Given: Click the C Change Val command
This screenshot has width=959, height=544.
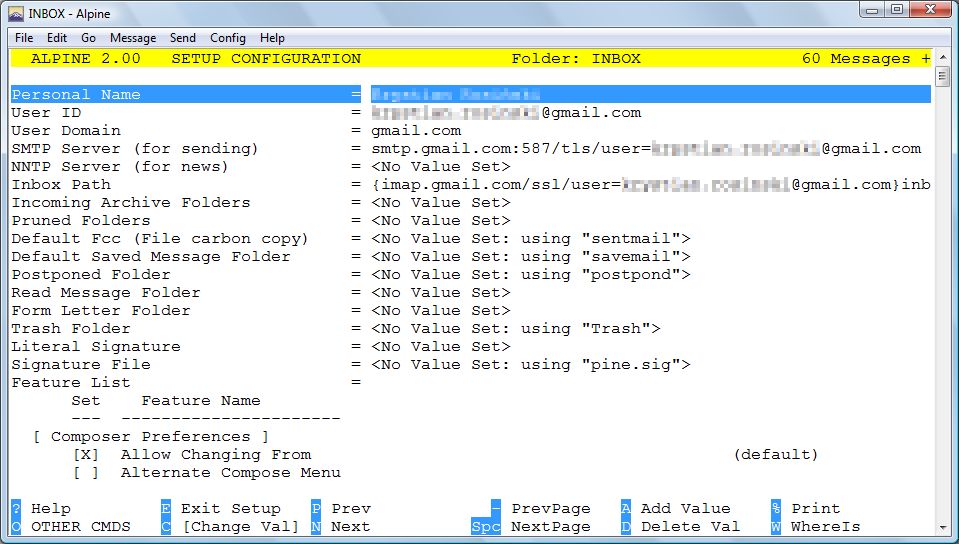Looking at the screenshot, I should coord(231,526).
